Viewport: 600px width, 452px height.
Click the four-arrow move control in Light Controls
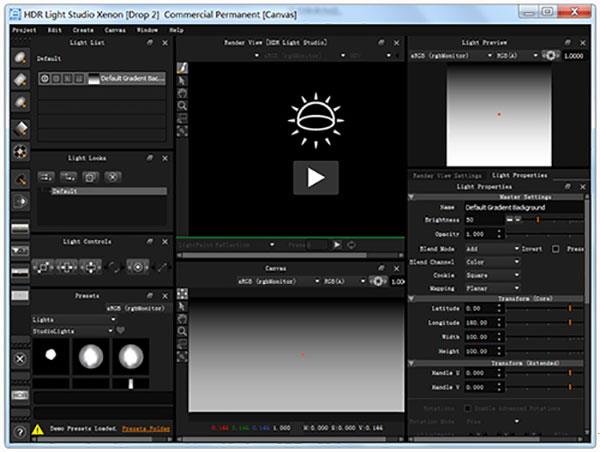pos(90,267)
